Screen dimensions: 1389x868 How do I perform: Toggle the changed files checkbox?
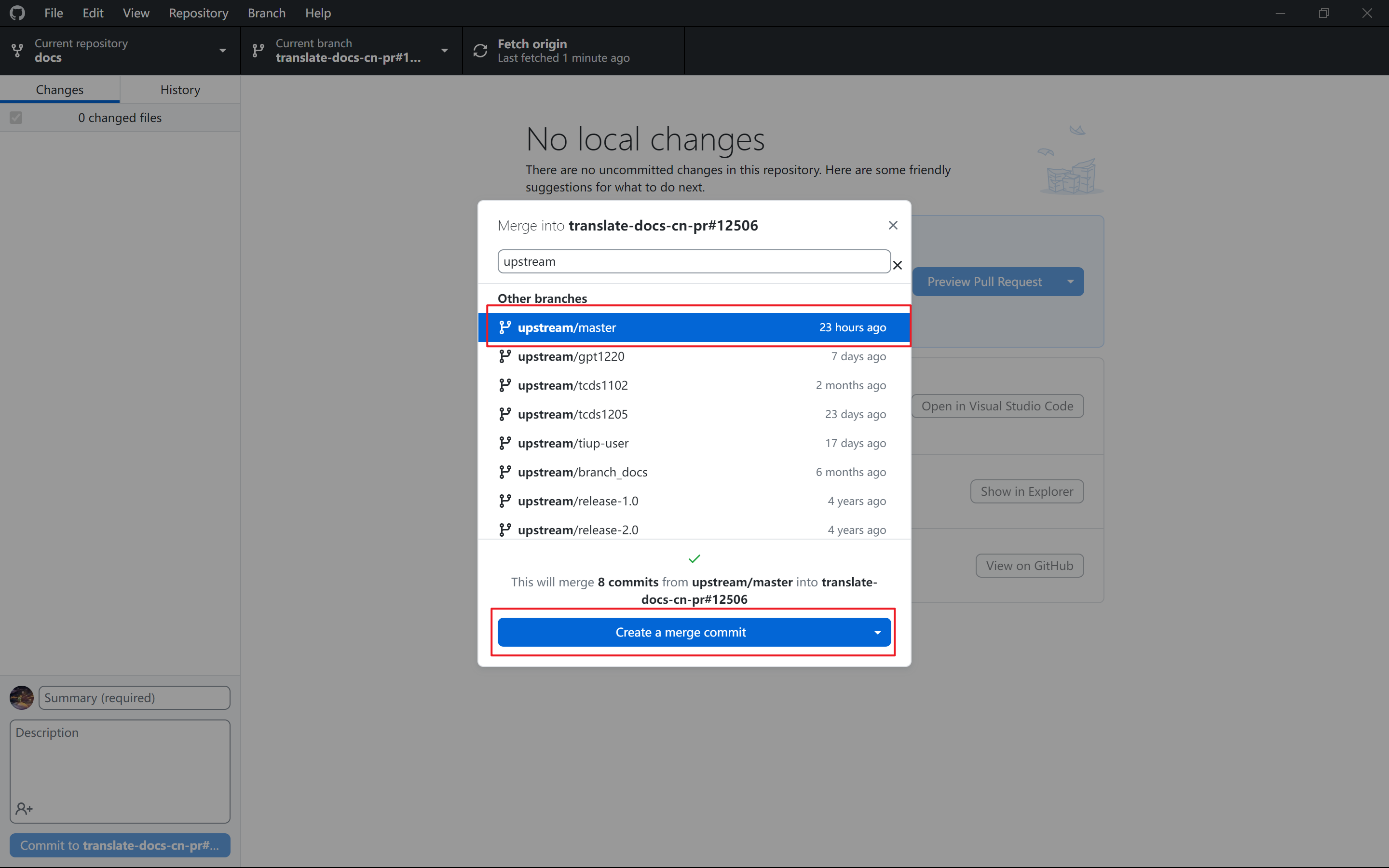pos(16,118)
